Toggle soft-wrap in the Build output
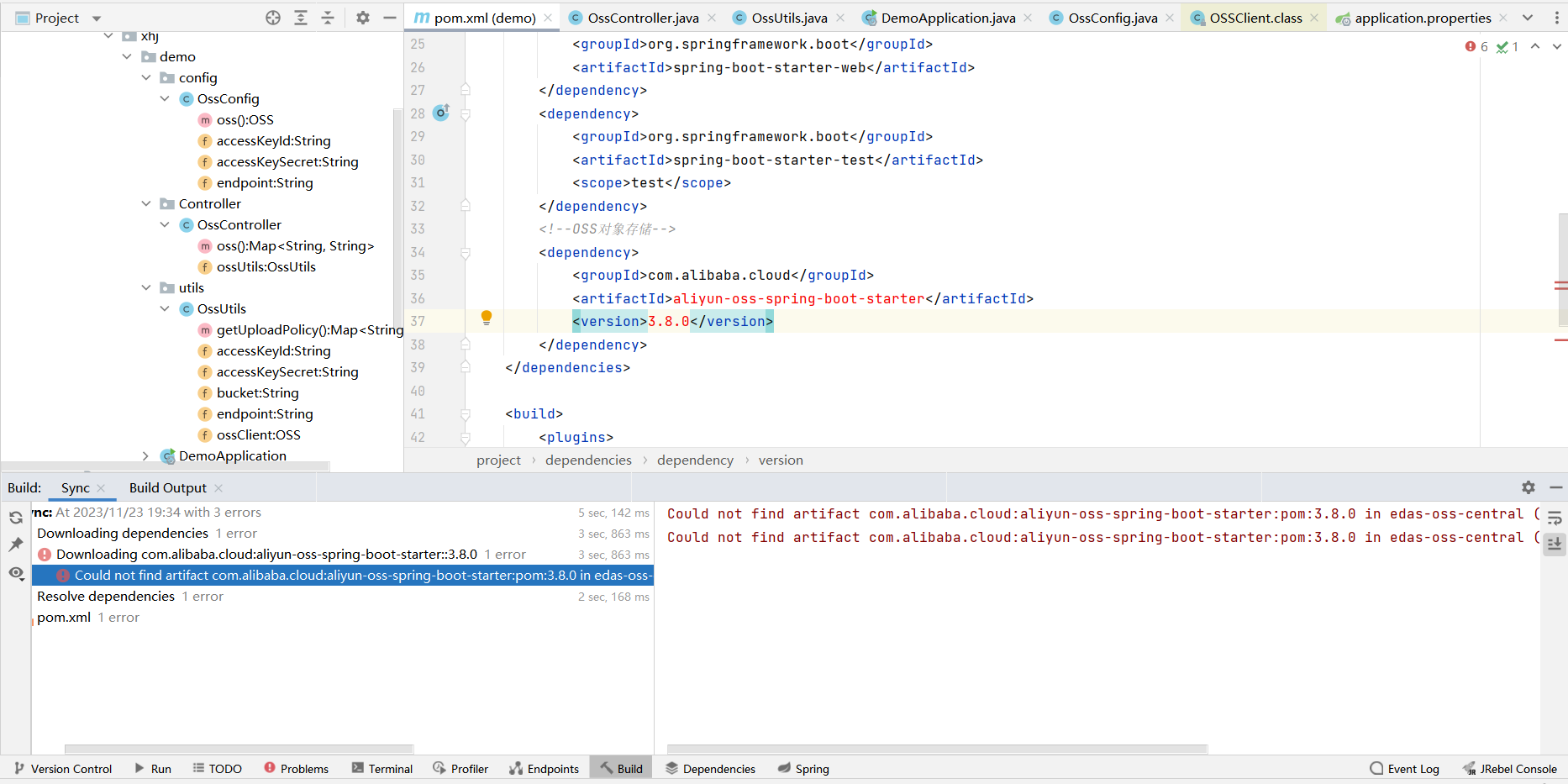 click(x=1555, y=518)
